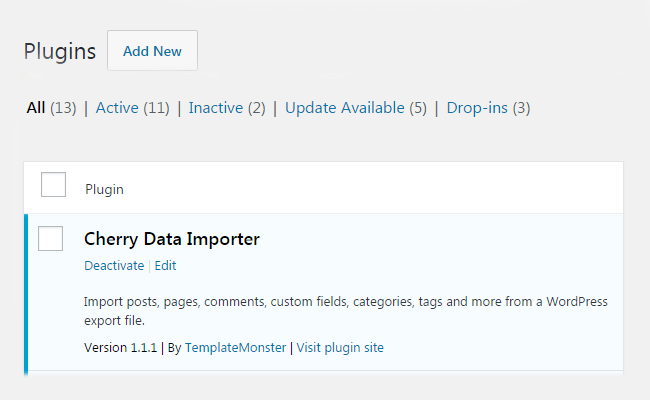
Task: Tick the select-all checkbox in table header
Action: [53, 184]
